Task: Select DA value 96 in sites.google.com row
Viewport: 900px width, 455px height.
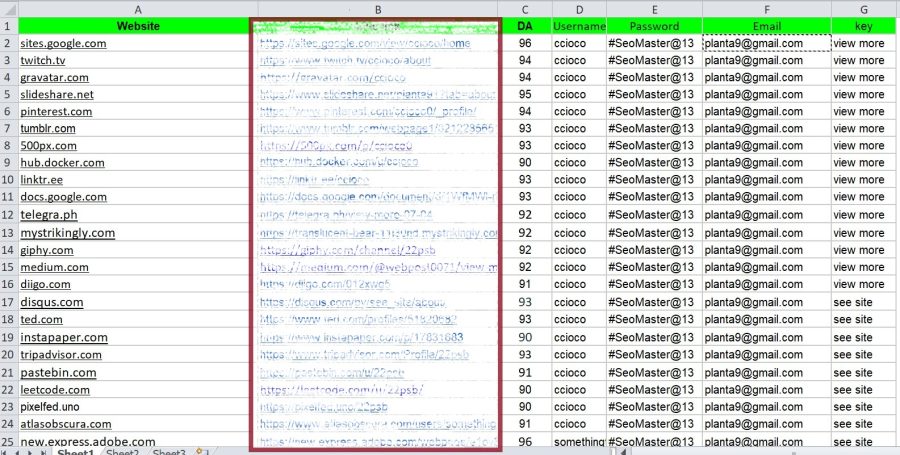Action: tap(525, 43)
